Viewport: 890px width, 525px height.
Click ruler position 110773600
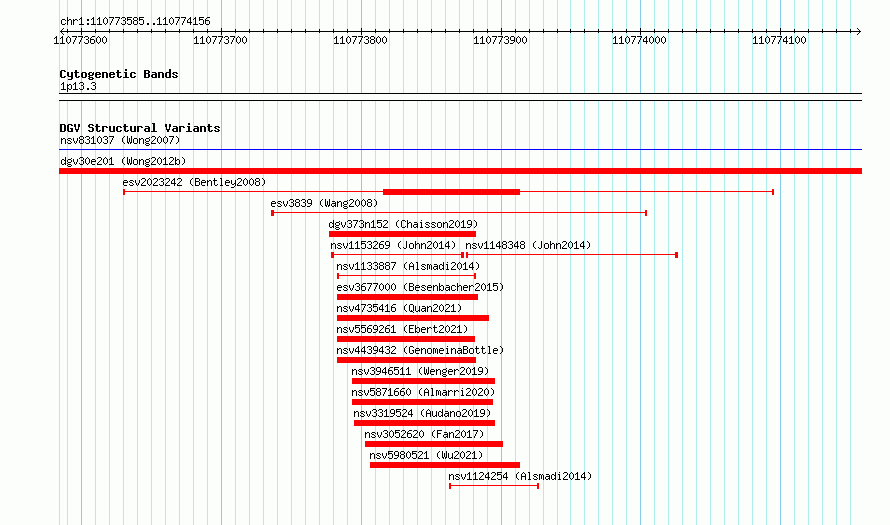click(x=80, y=40)
